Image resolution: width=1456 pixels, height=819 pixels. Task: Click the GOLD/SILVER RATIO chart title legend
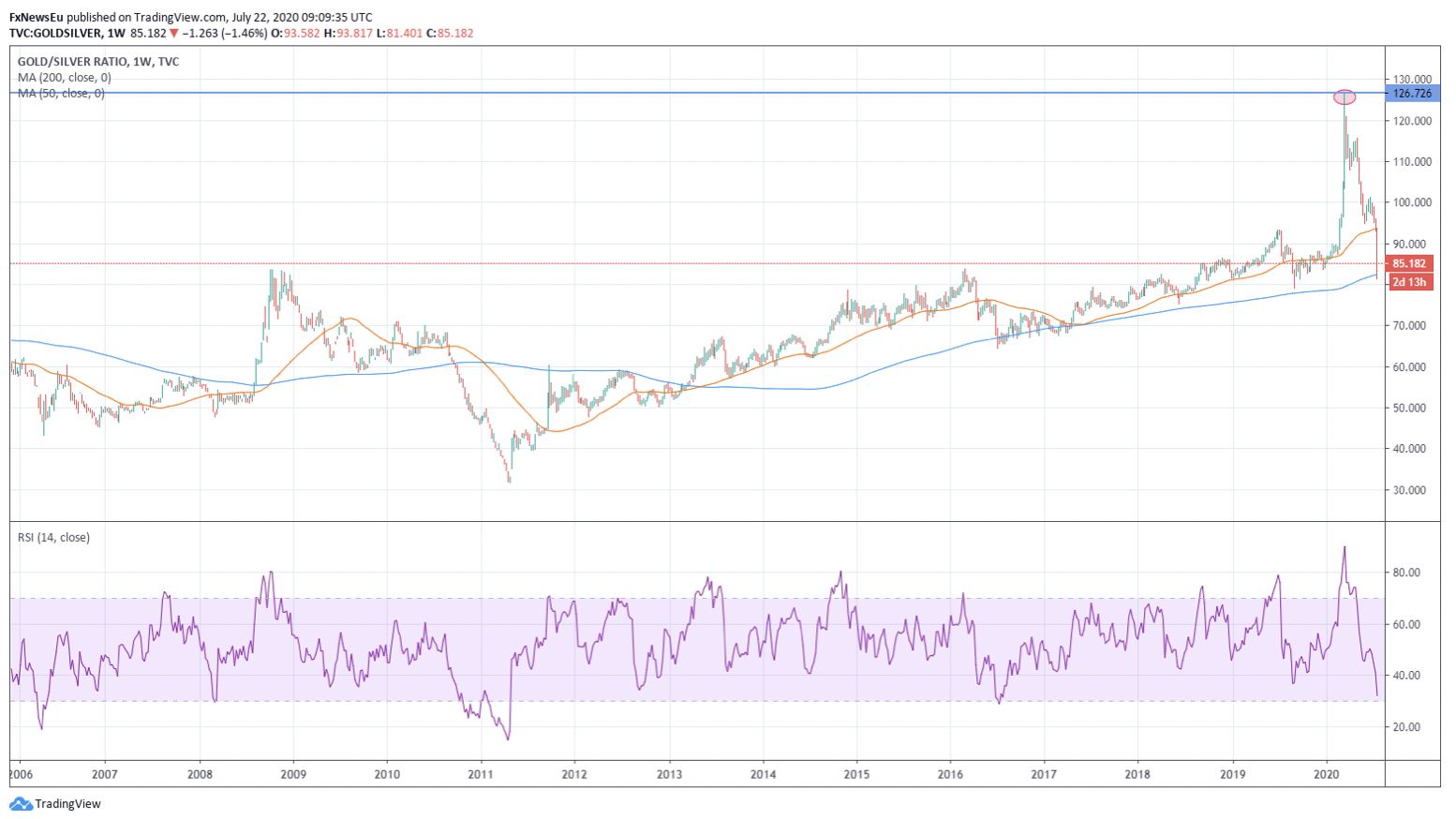tap(97, 62)
